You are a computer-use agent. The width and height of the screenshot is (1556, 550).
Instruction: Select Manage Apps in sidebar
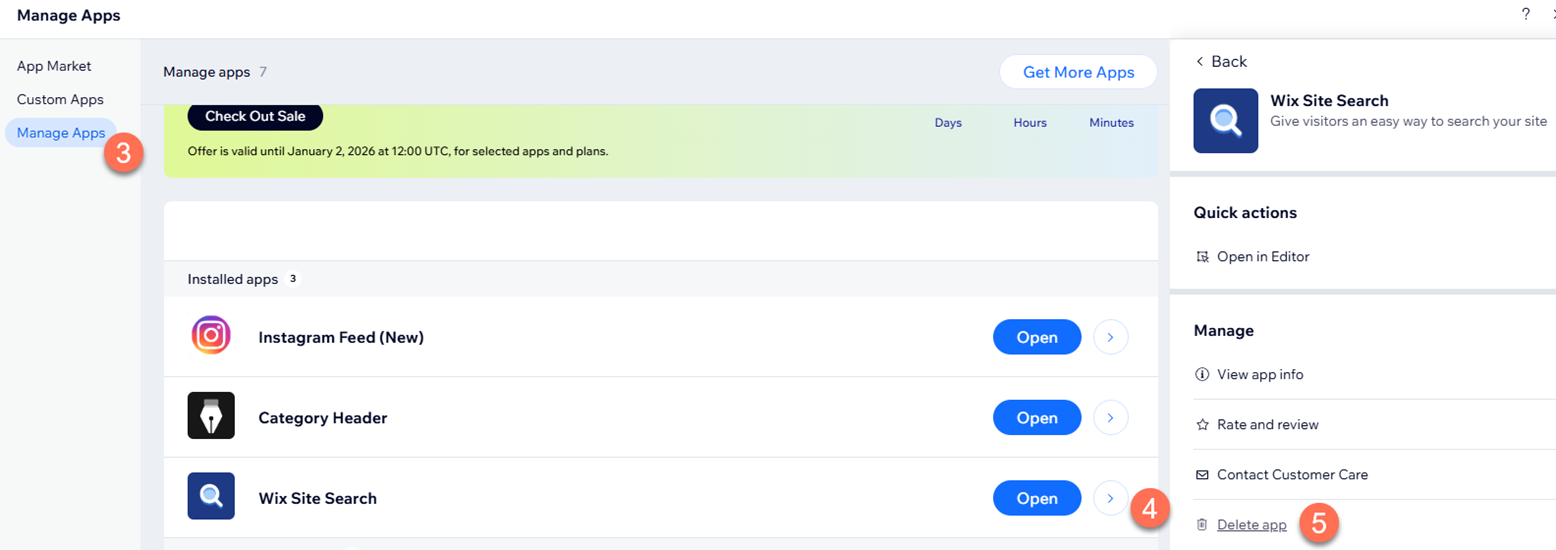[x=61, y=132]
